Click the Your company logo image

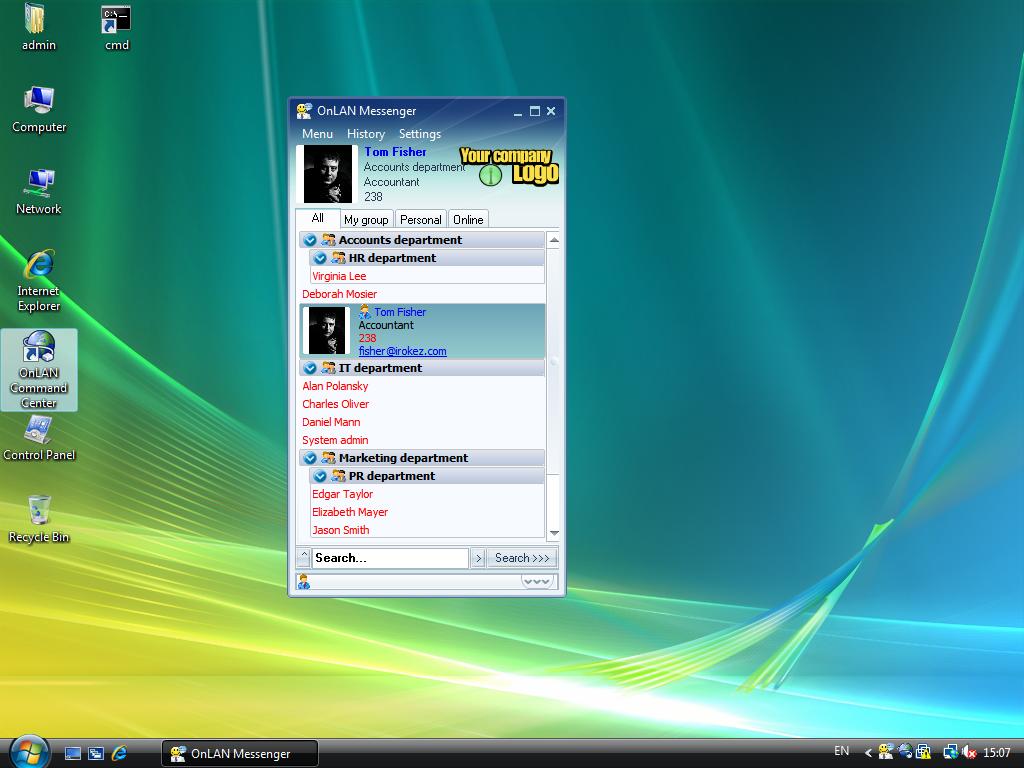click(x=507, y=165)
